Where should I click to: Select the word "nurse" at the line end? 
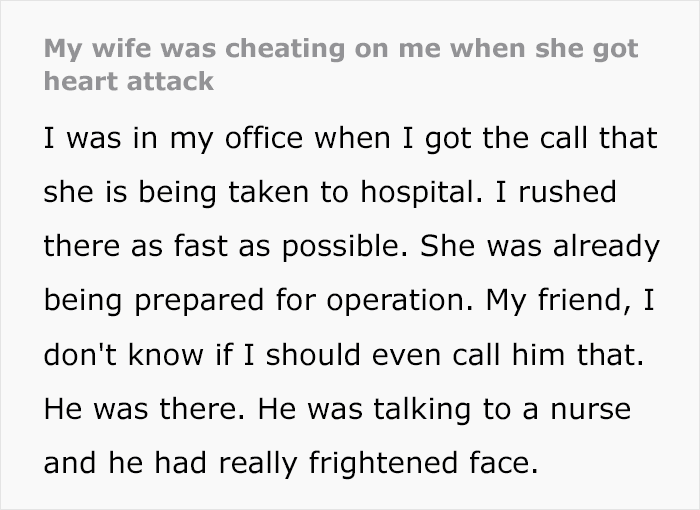click(x=591, y=410)
